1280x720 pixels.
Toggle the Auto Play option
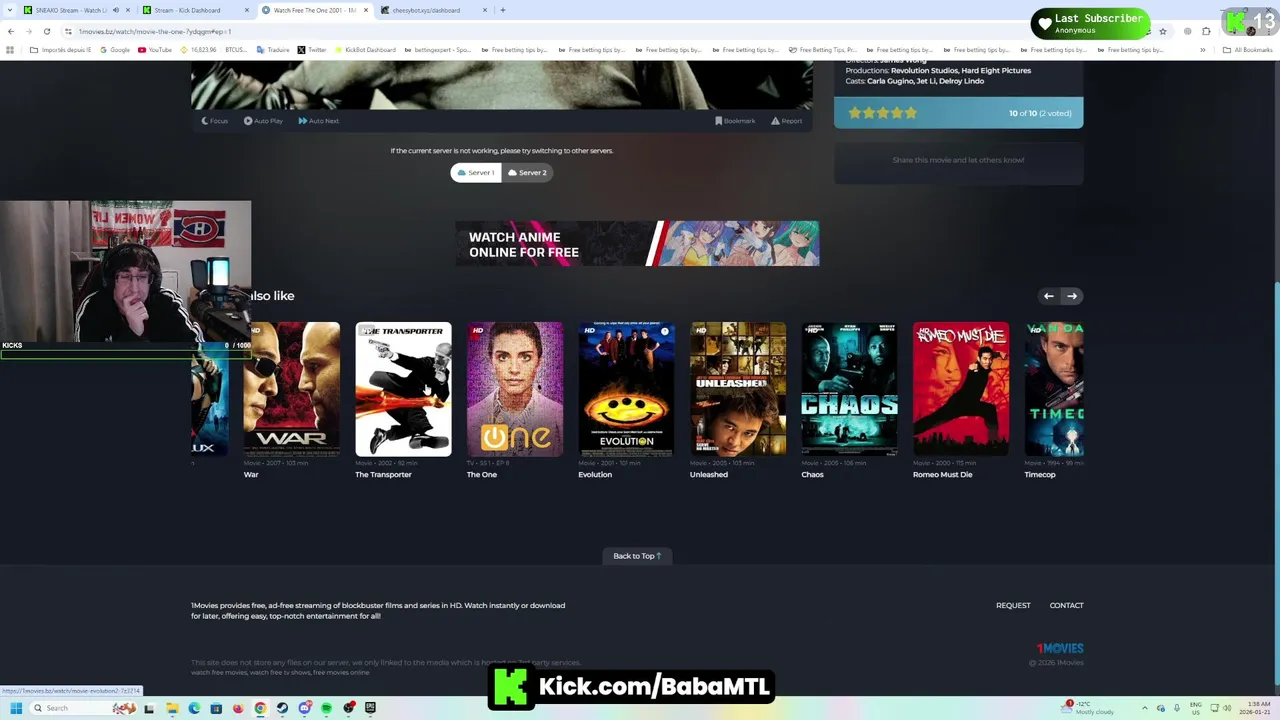tap(263, 121)
